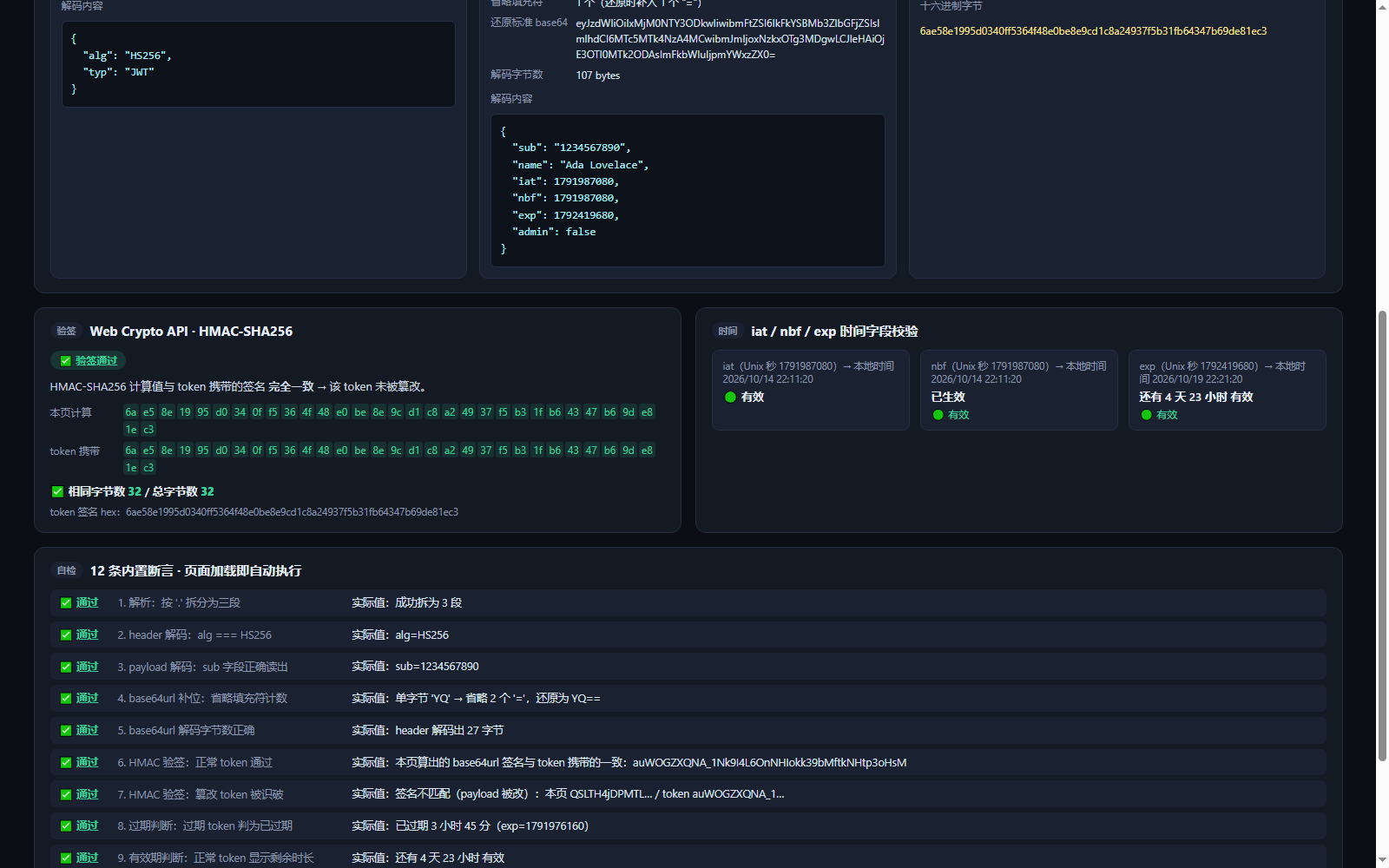1389x868 pixels.
Task: Click the checkbox for assertion 6 HMAC 验签
Action: tap(66, 762)
